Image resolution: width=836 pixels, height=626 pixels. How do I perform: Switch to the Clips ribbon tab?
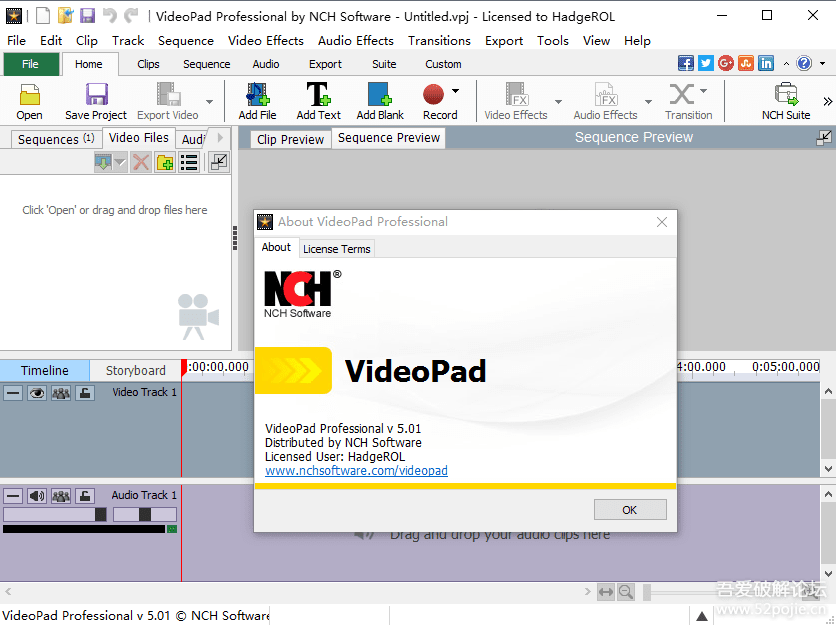coord(148,64)
